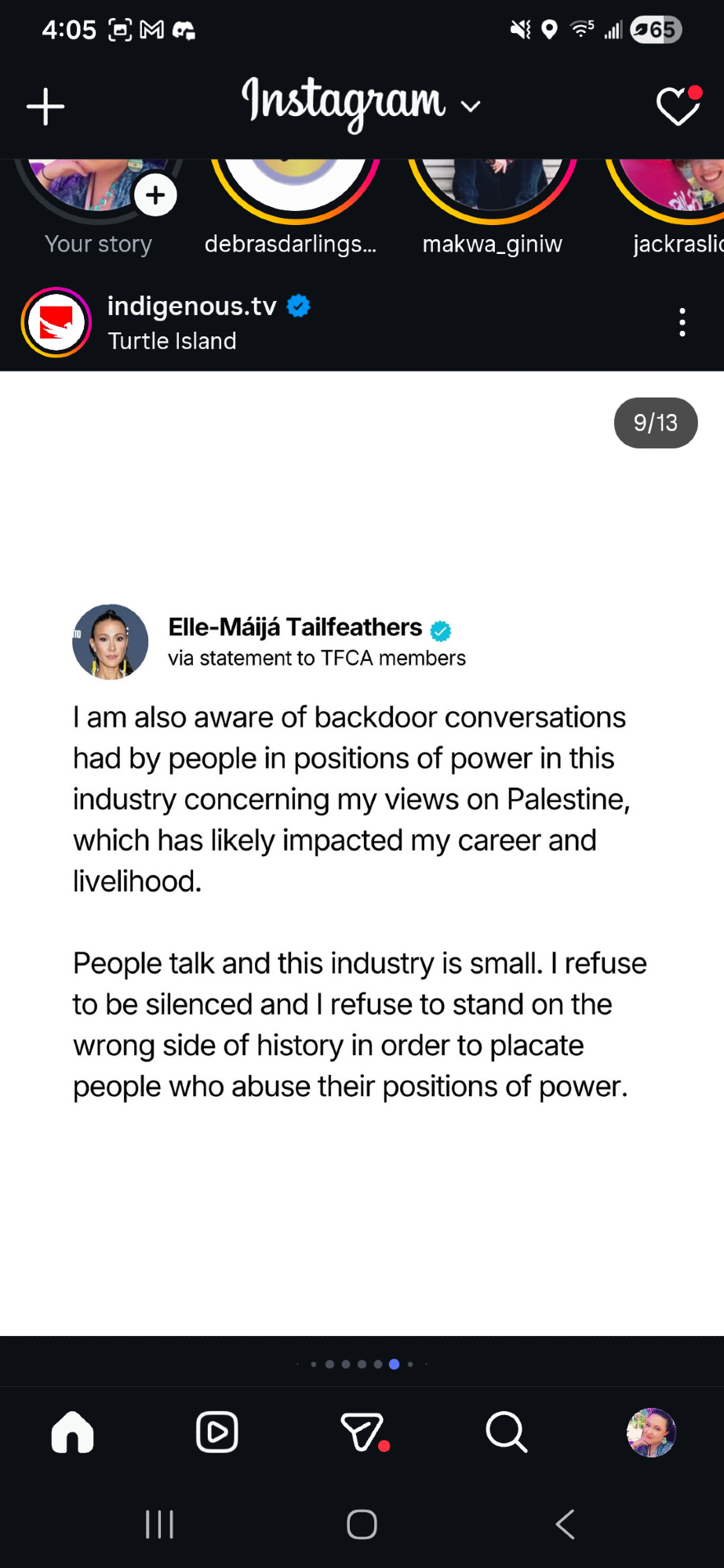Viewport: 724px width, 1568px height.
Task: View the debrasdarlings story
Action: pyautogui.click(x=295, y=187)
